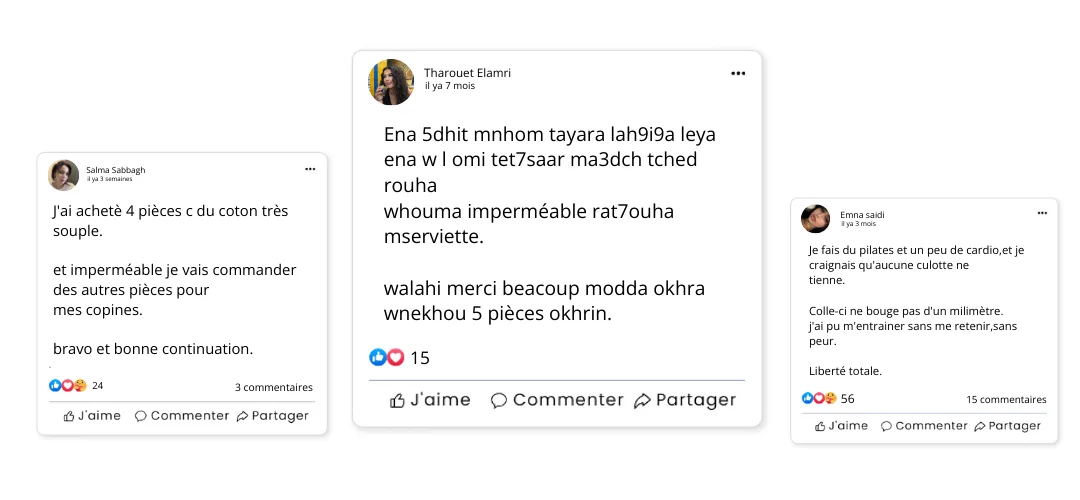1080x500 pixels.
Task: Open the reaction icons on Salma Sabbagh's post
Action: [68, 386]
